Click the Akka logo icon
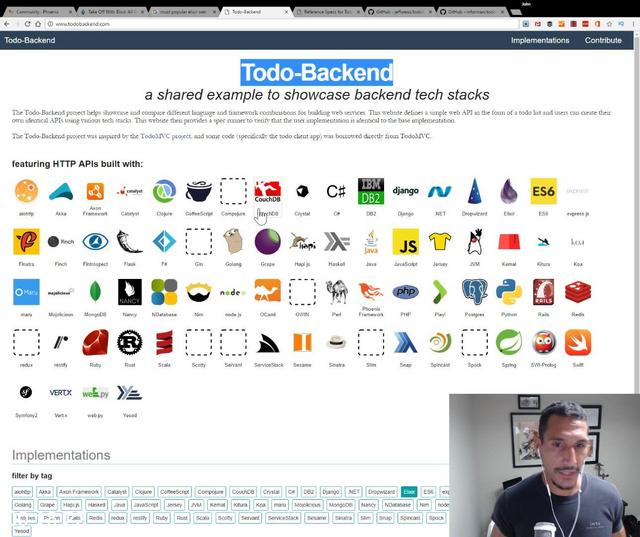The image size is (640, 537). (x=61, y=191)
